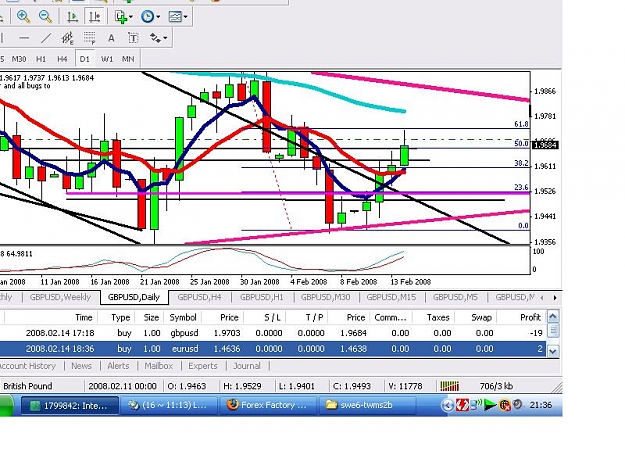The image size is (625, 469).
Task: Select the Text Label (T) tool
Action: [x=133, y=38]
